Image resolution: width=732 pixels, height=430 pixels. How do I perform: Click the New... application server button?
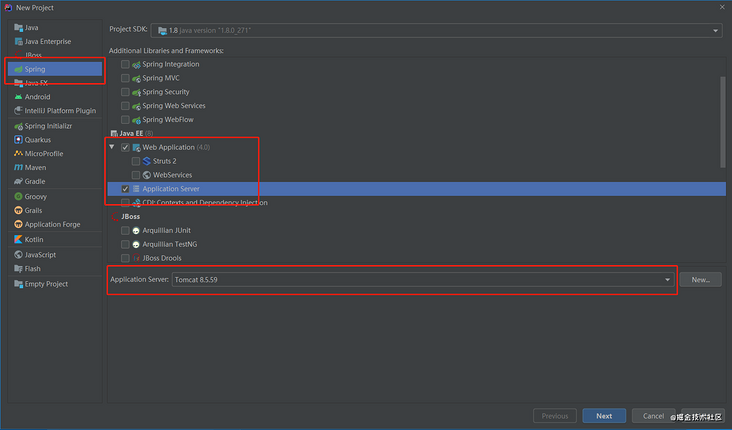(x=701, y=280)
